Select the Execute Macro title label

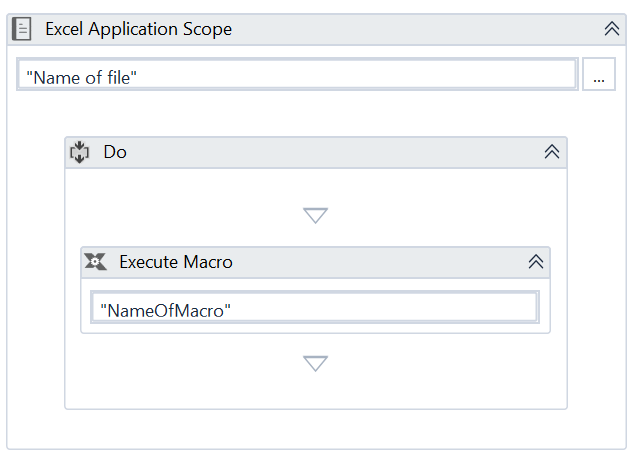tap(176, 262)
